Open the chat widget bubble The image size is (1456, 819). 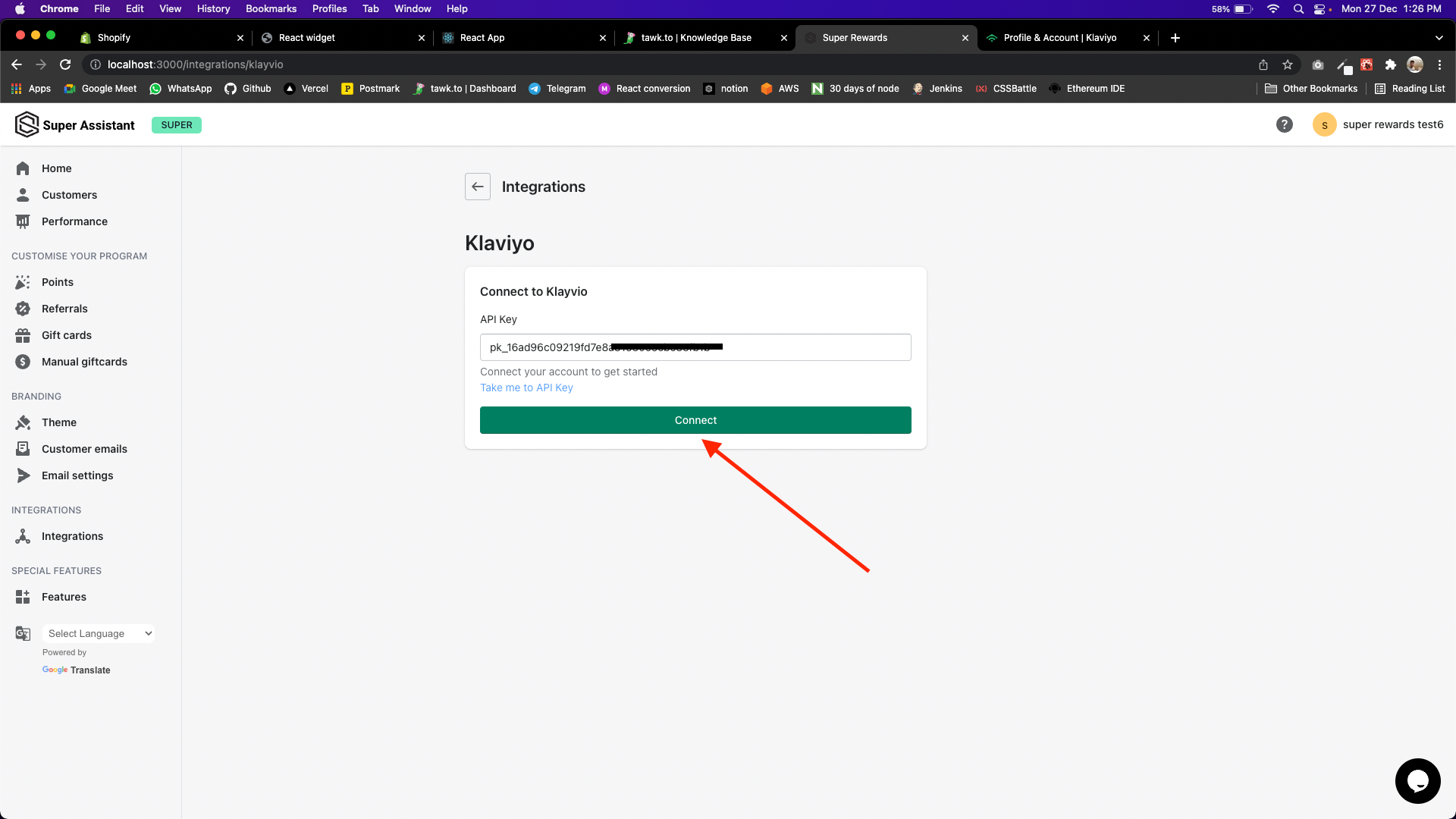coord(1417,780)
